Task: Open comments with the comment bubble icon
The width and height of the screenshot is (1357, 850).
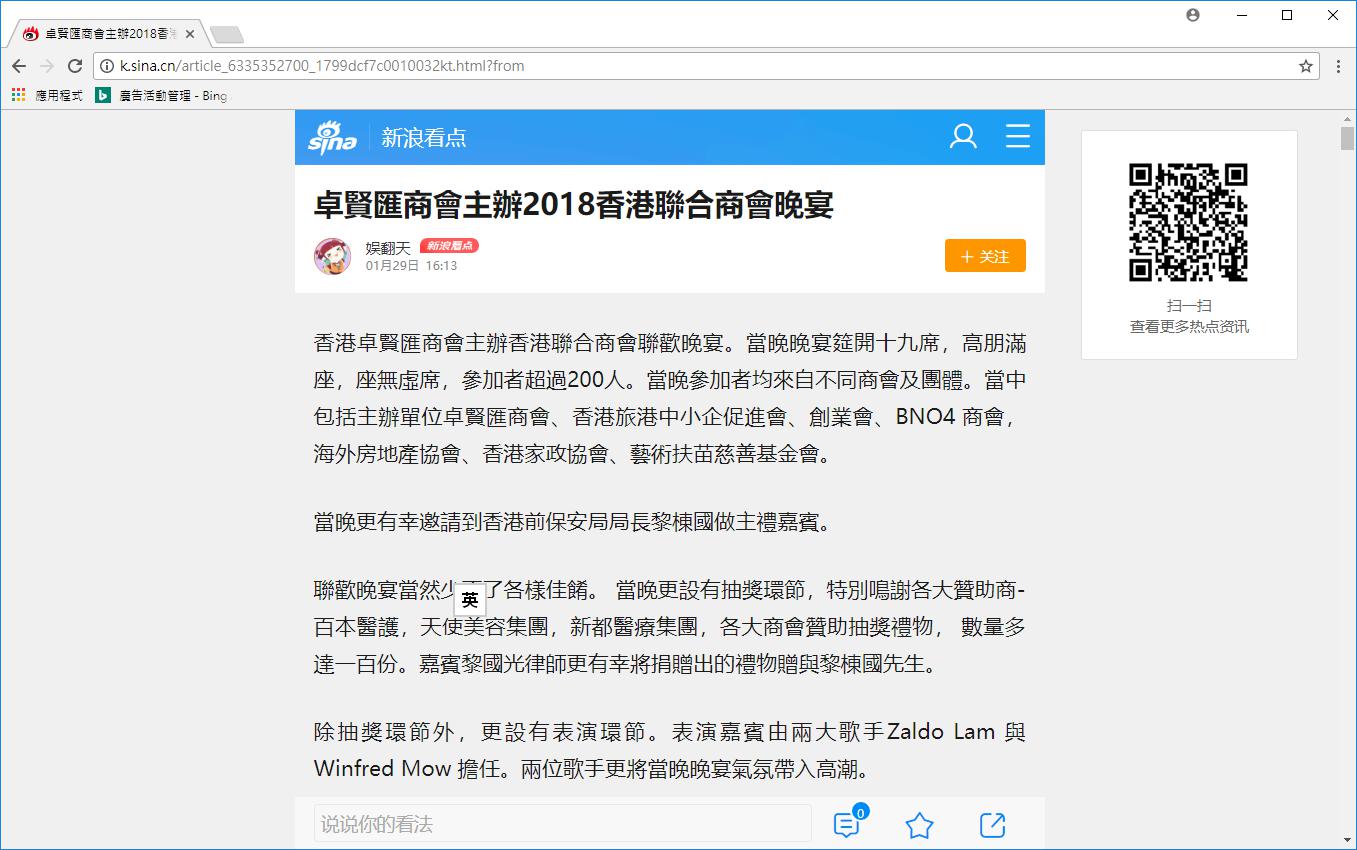Action: (x=848, y=824)
